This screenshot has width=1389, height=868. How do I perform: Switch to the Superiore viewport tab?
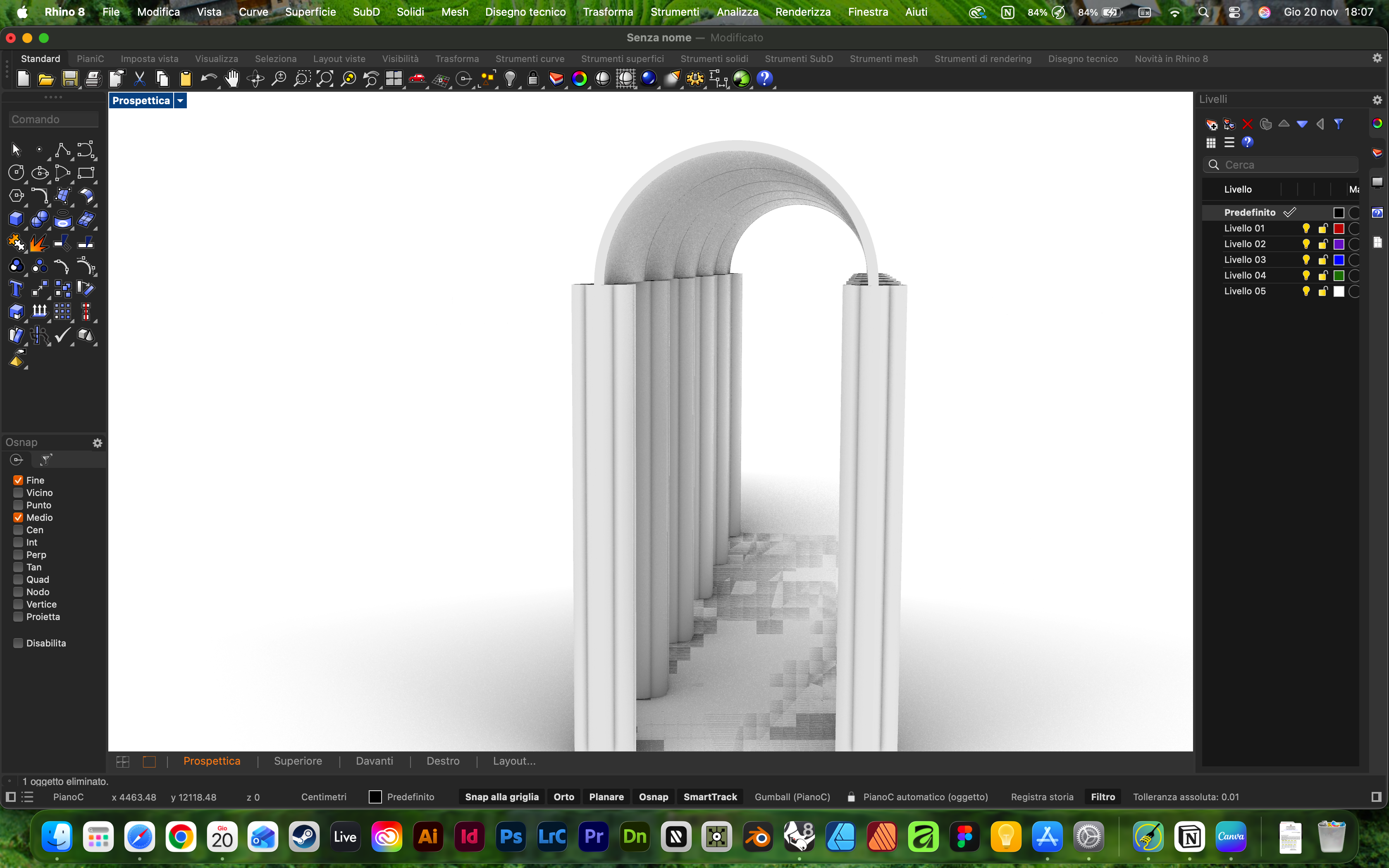coord(297,761)
